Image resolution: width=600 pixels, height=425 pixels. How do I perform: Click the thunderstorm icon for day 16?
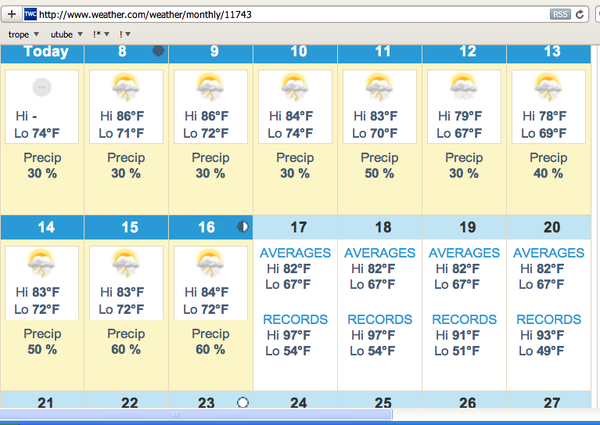[x=210, y=263]
